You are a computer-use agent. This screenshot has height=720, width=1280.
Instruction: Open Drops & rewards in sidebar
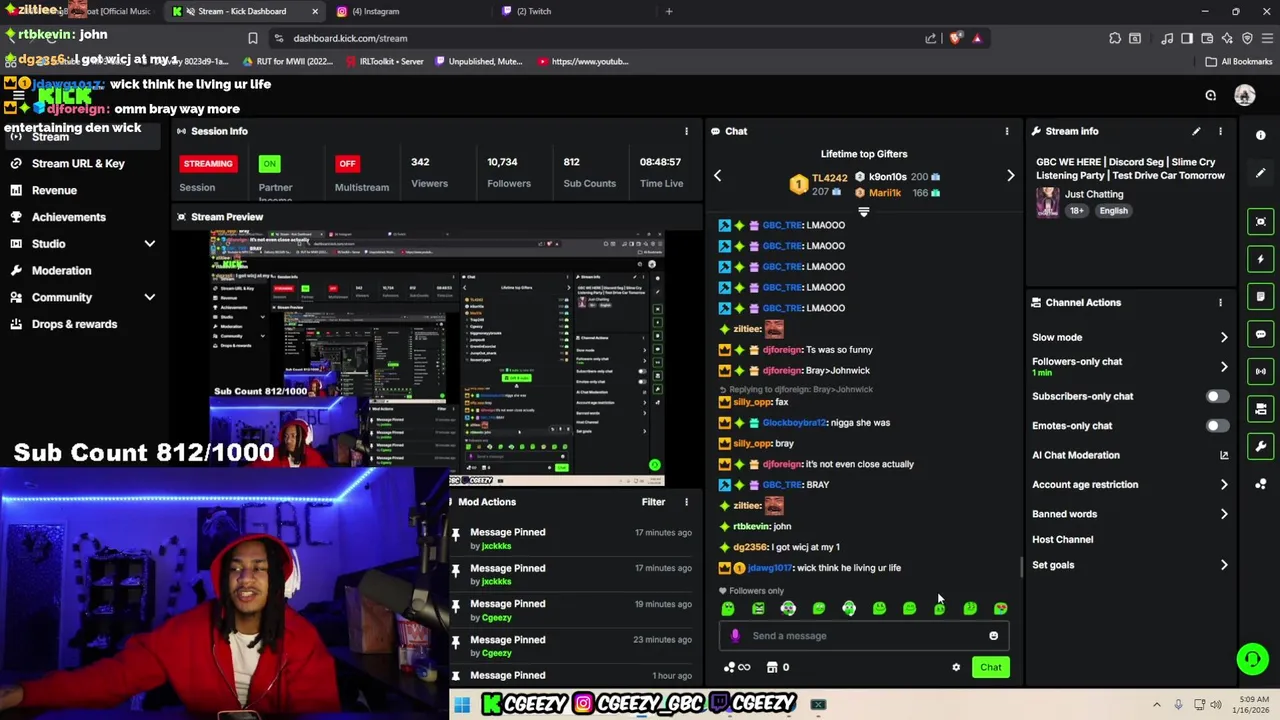[74, 324]
